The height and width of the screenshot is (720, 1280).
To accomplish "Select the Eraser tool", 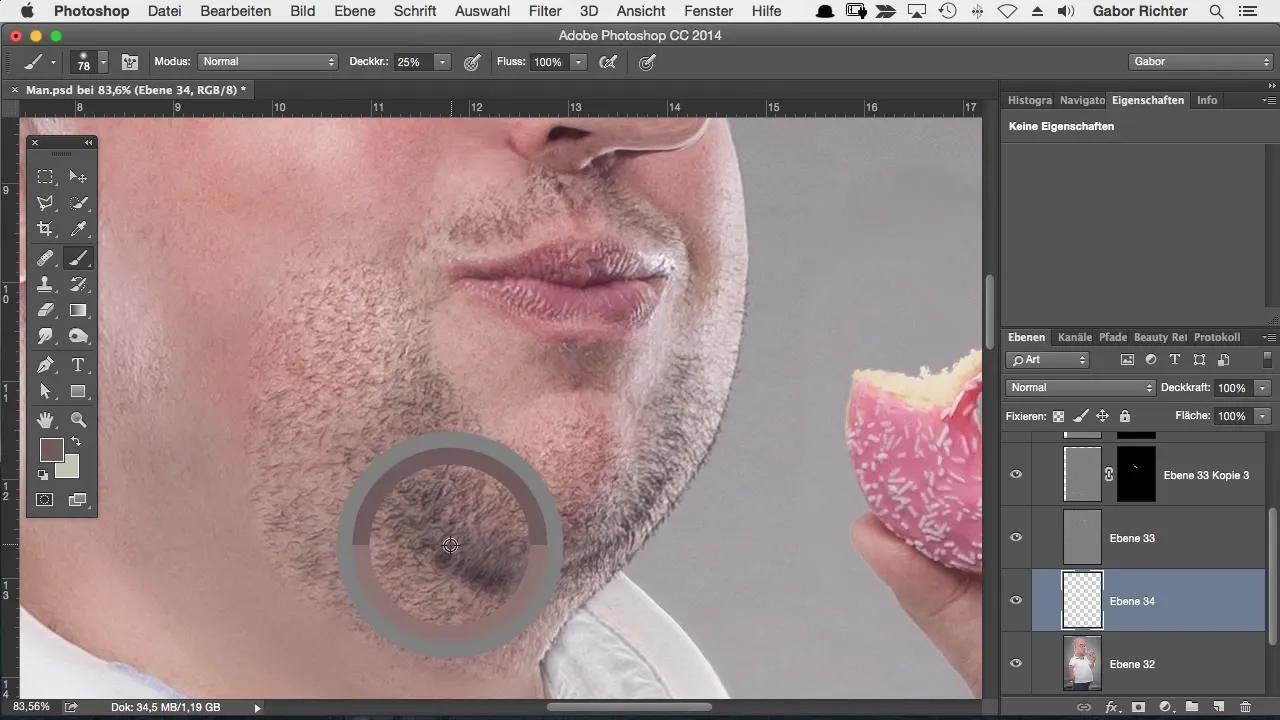I will click(45, 310).
